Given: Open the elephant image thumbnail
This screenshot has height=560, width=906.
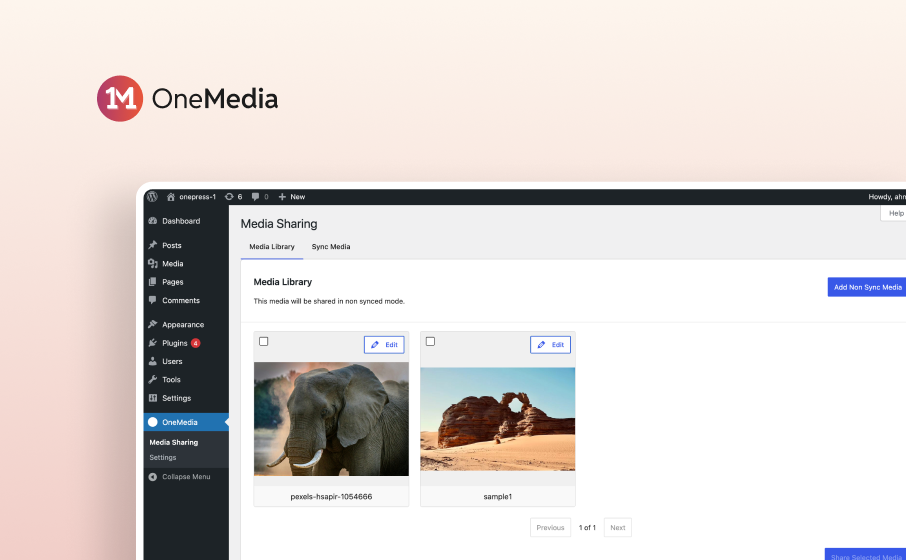Looking at the screenshot, I should (331, 419).
